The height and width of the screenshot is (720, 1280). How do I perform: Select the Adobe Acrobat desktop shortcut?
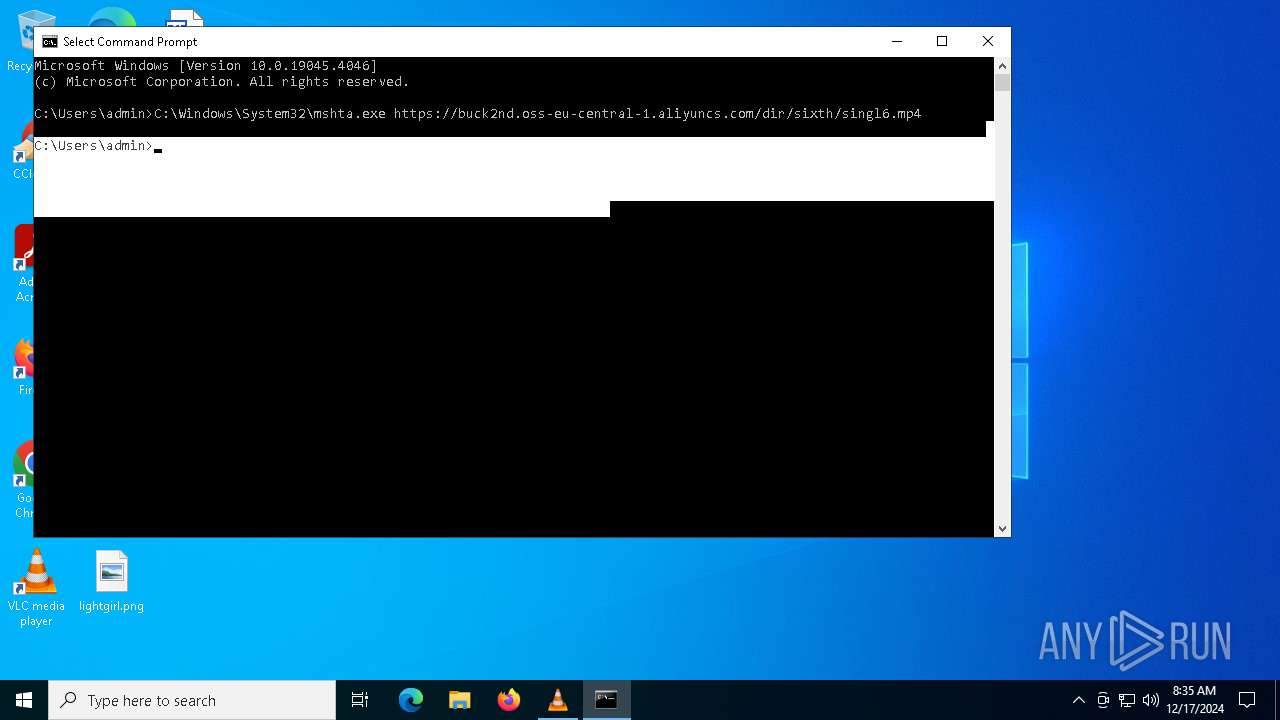(x=24, y=264)
